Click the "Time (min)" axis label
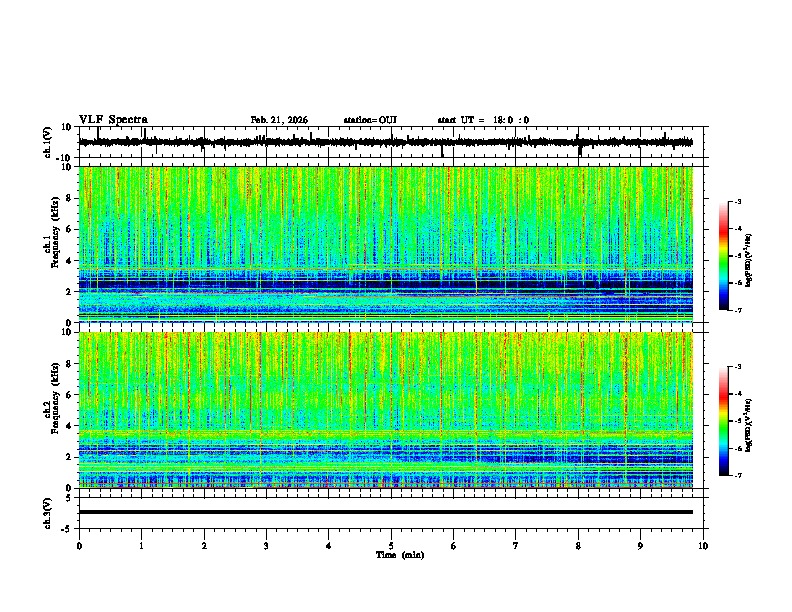Image resolution: width=792 pixels, height=612 pixels. click(x=400, y=555)
